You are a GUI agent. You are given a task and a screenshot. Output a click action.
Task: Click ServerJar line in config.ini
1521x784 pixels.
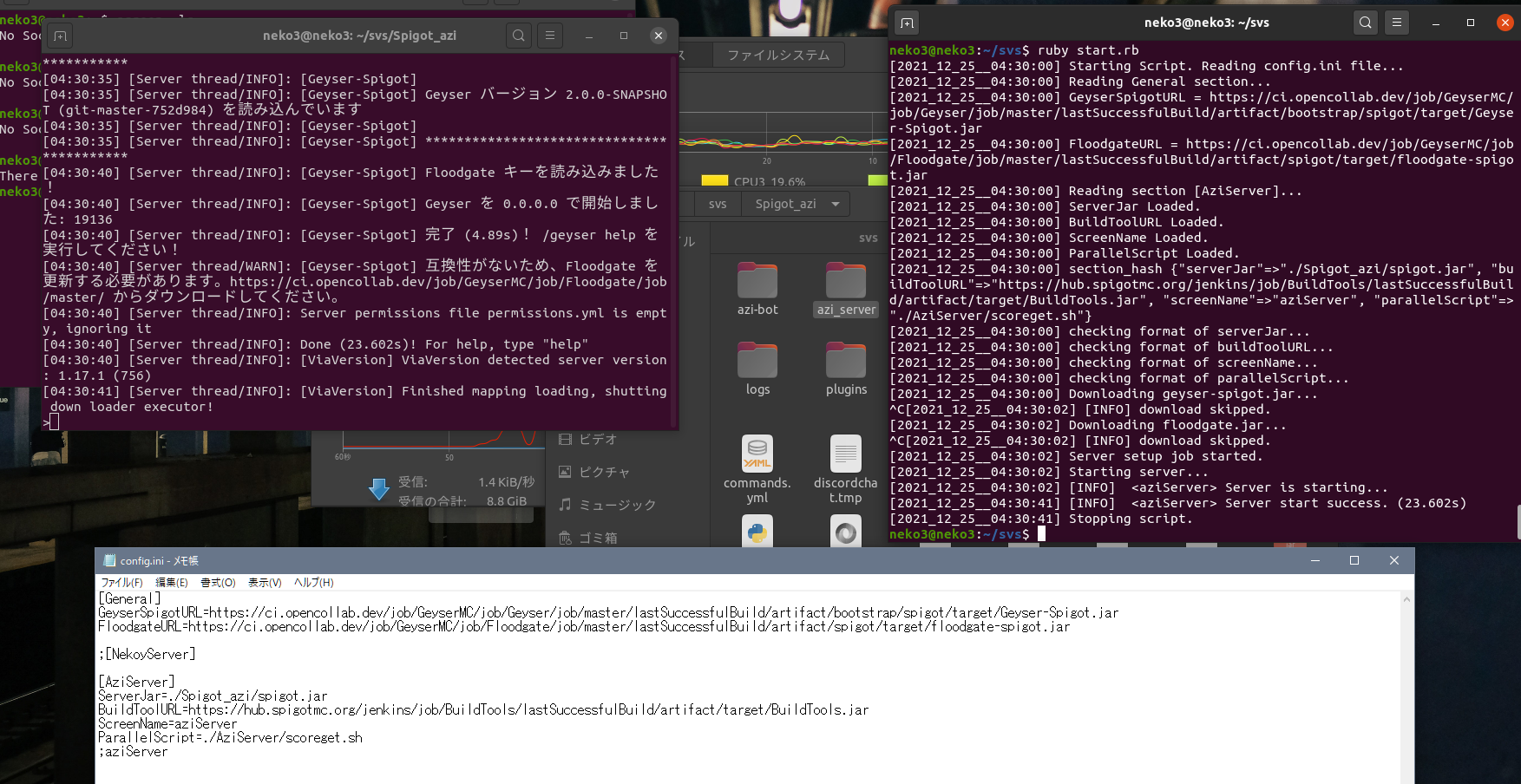point(213,696)
